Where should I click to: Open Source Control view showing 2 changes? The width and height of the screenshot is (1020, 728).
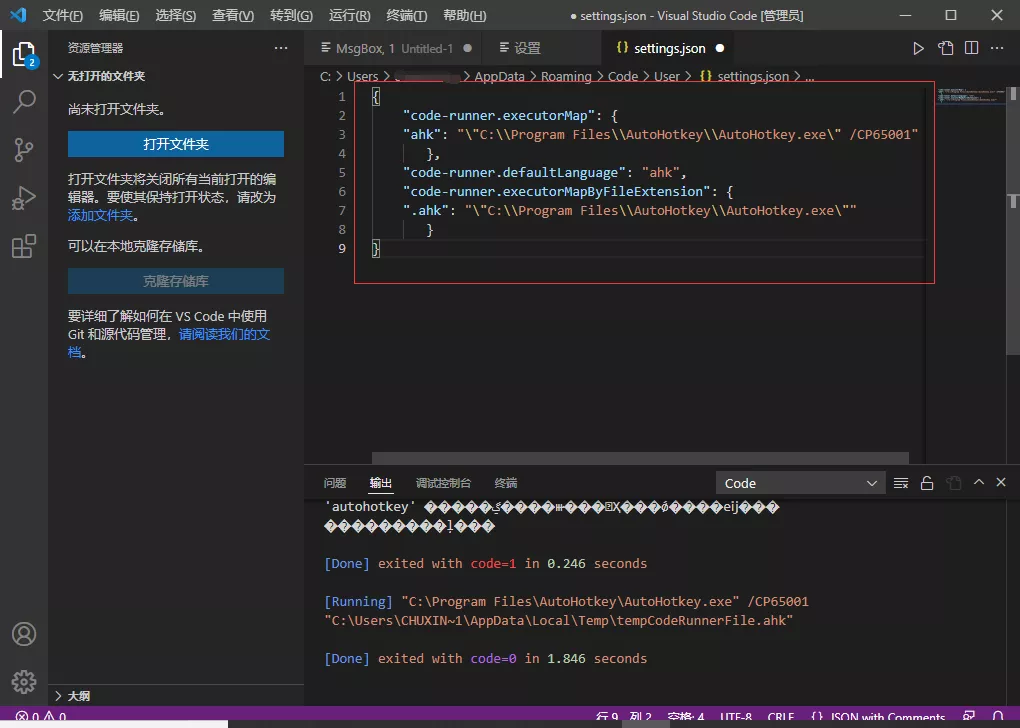tap(25, 147)
